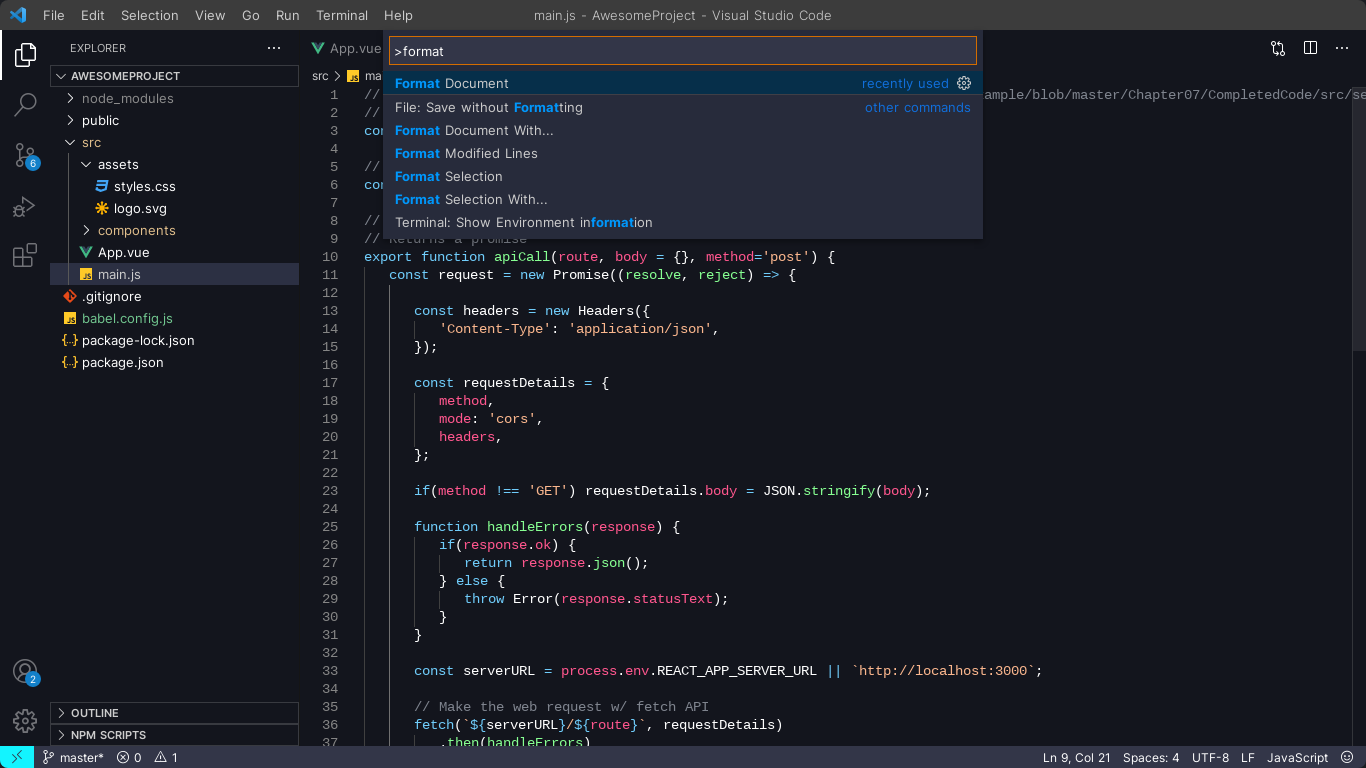This screenshot has height=768, width=1366.
Task: Split the editor using the split icon
Action: tap(1310, 47)
